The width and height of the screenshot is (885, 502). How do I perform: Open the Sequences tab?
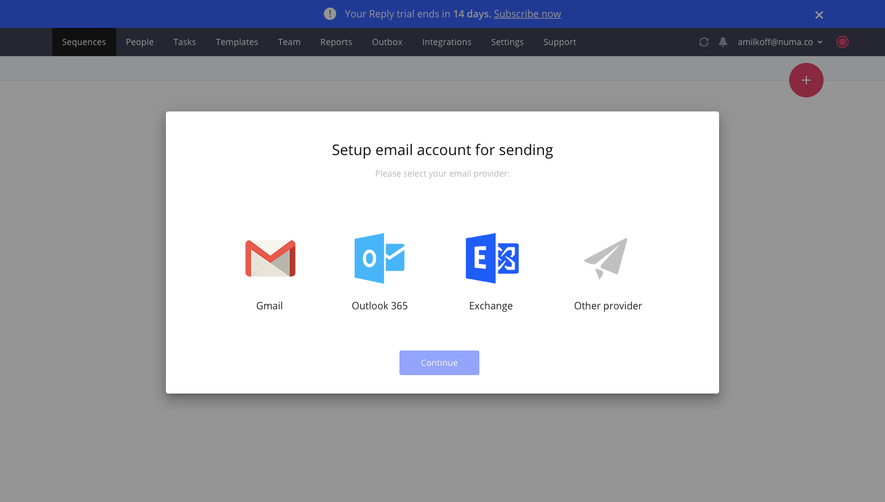tap(84, 42)
